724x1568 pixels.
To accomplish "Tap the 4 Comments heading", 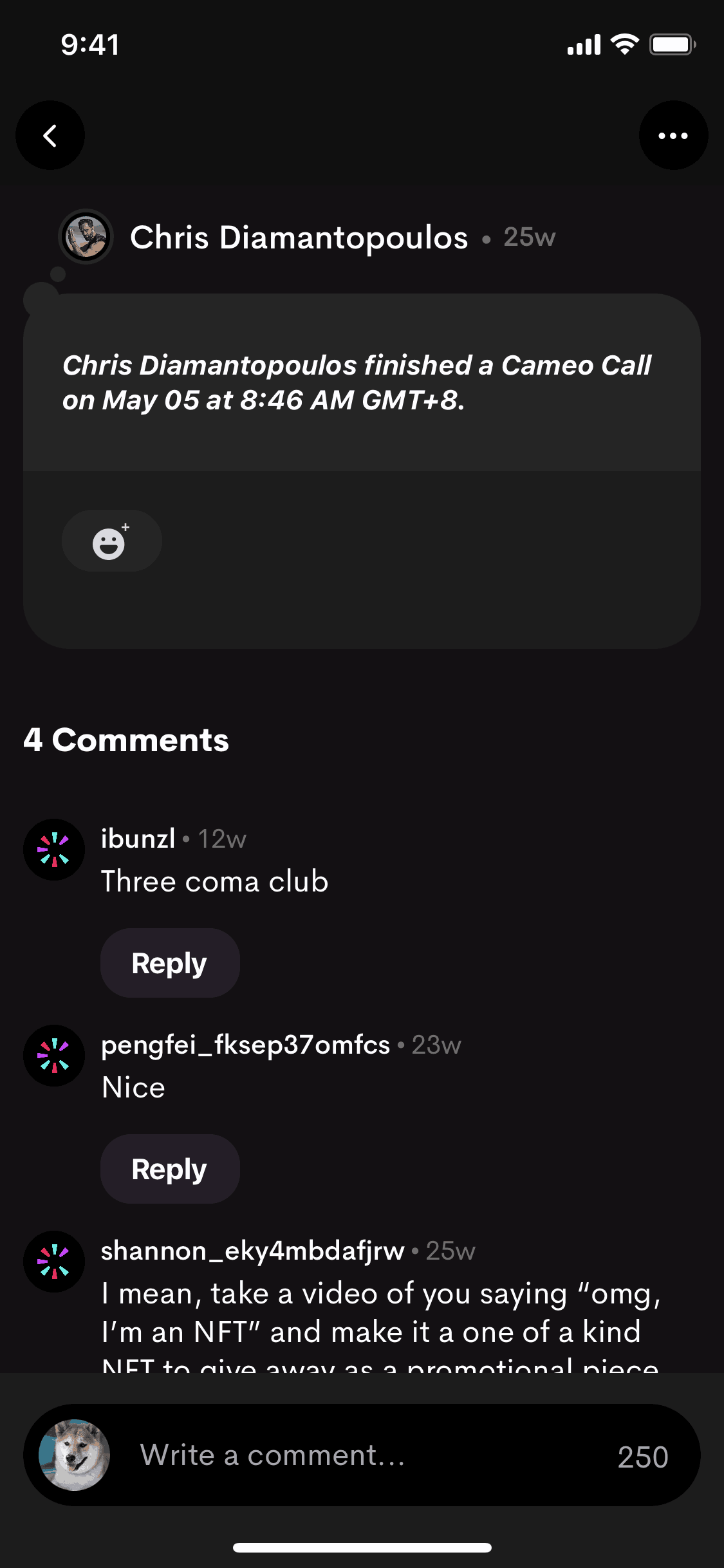I will coord(126,740).
